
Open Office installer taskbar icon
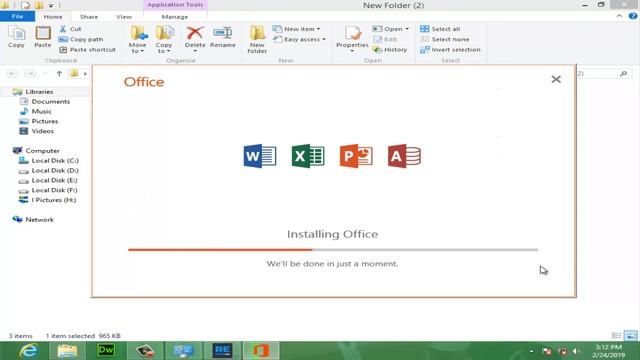[261, 351]
